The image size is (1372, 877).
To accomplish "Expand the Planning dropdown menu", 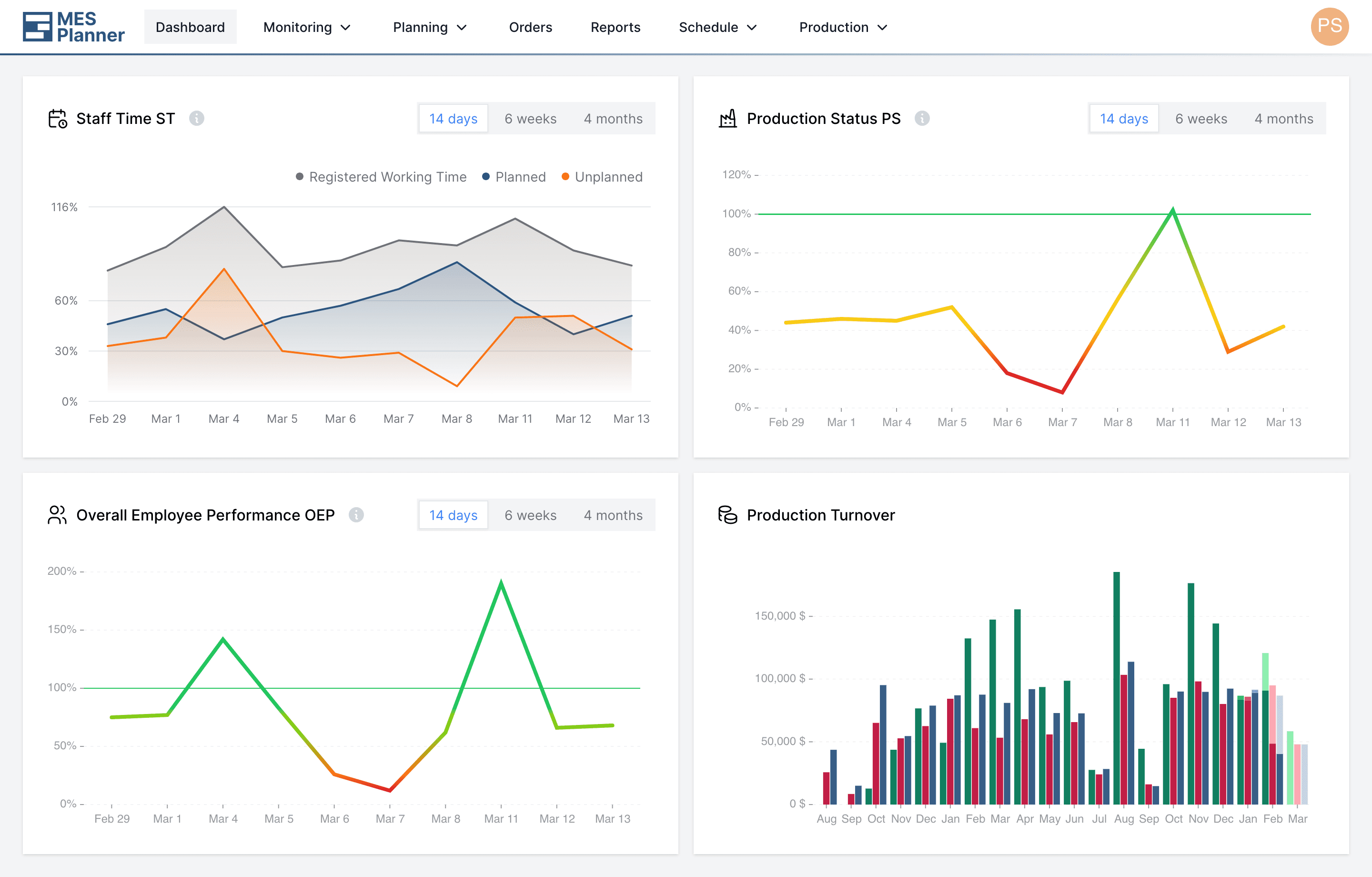I will pyautogui.click(x=430, y=27).
